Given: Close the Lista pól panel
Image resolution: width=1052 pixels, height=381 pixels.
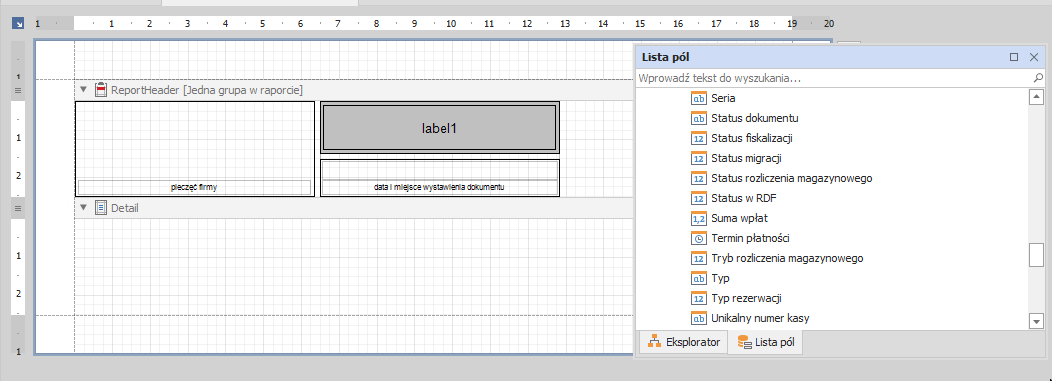Looking at the screenshot, I should click(x=1034, y=58).
